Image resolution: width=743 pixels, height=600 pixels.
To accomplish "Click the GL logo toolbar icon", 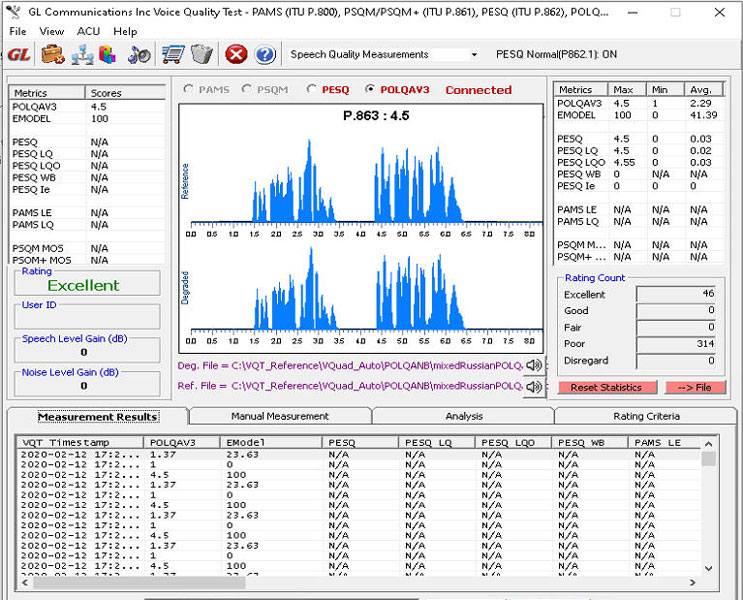I will [x=19, y=55].
